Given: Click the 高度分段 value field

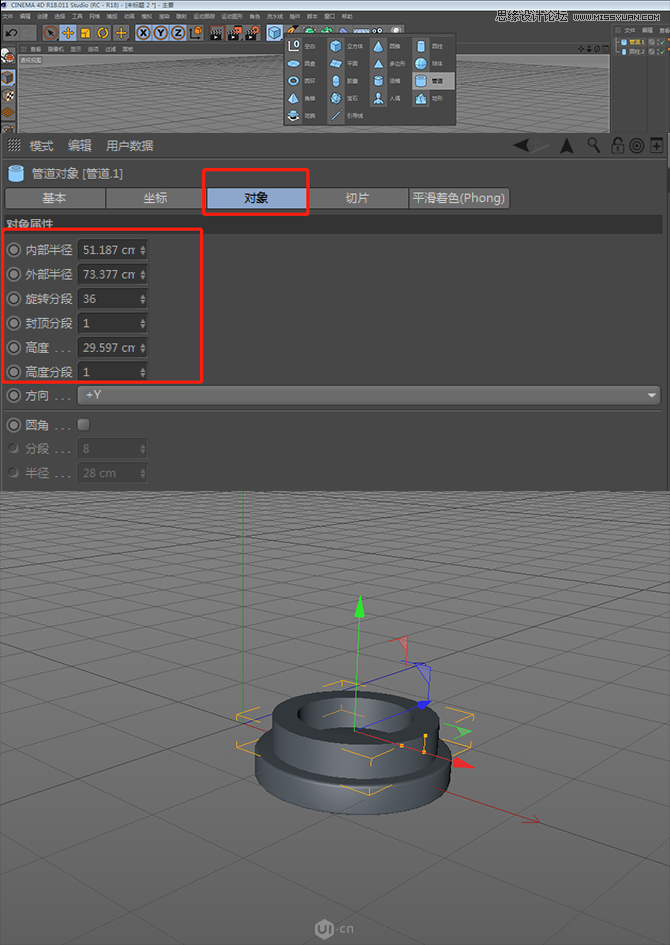Looking at the screenshot, I should pyautogui.click(x=108, y=372).
